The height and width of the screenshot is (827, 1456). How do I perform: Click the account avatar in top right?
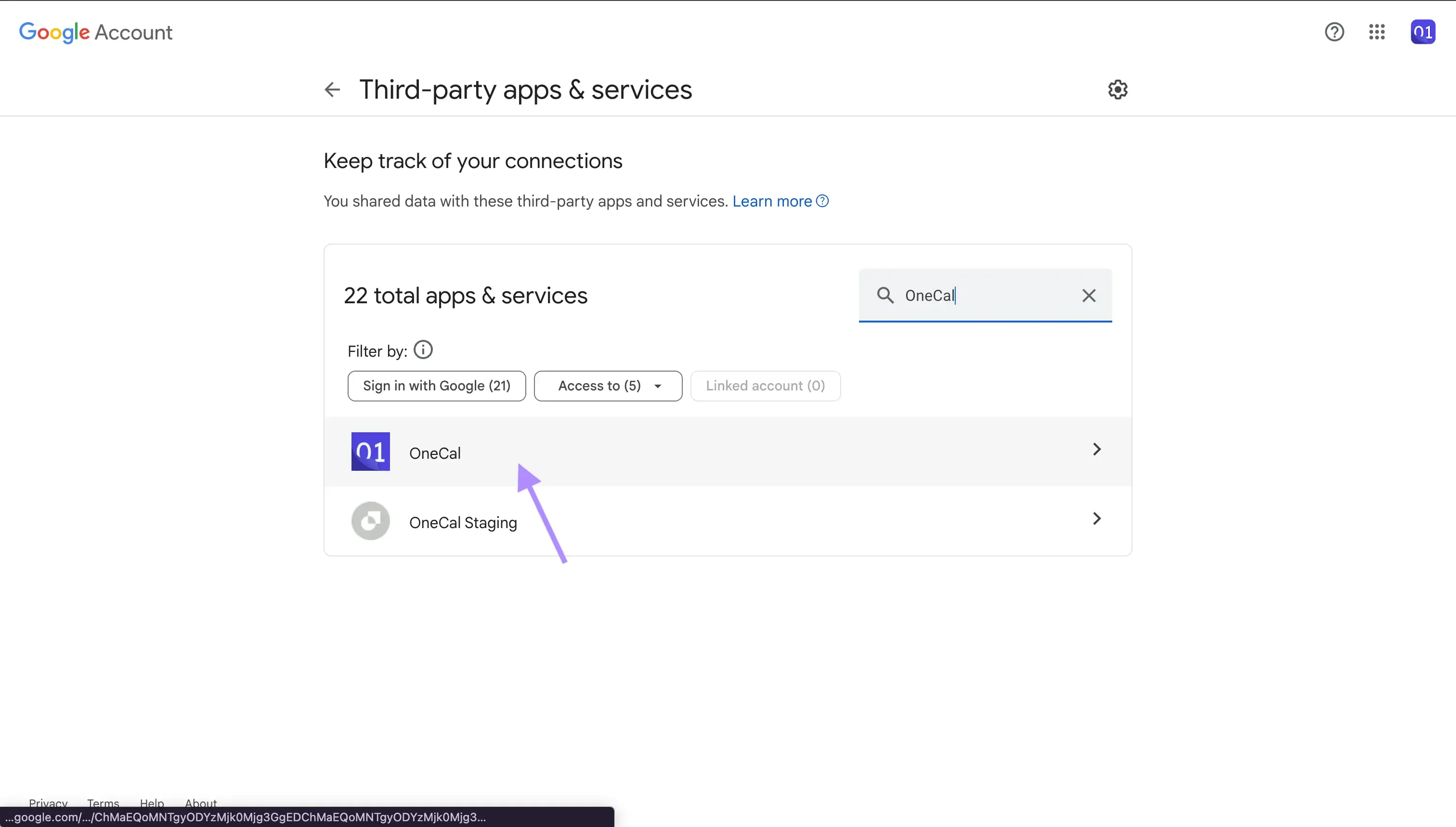click(1422, 32)
